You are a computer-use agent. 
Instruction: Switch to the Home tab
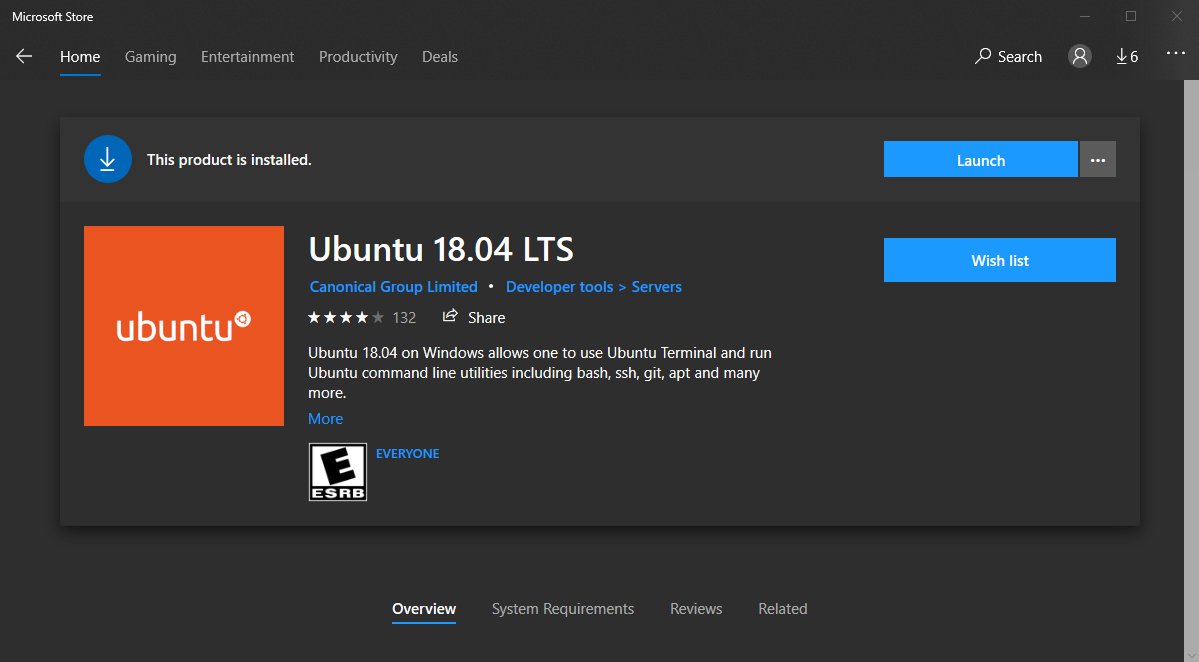(80, 57)
